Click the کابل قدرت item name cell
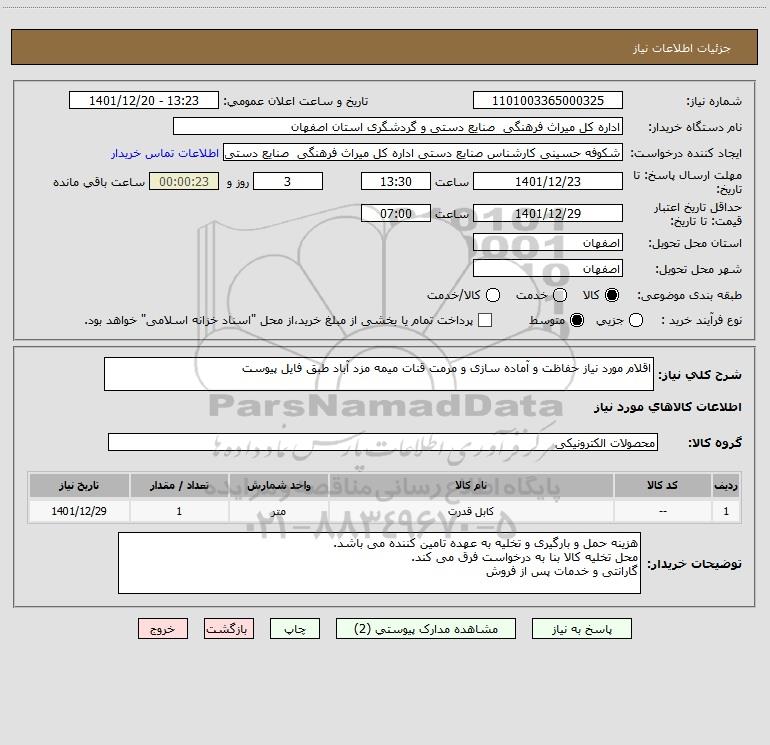The width and height of the screenshot is (770, 745). (x=470, y=511)
